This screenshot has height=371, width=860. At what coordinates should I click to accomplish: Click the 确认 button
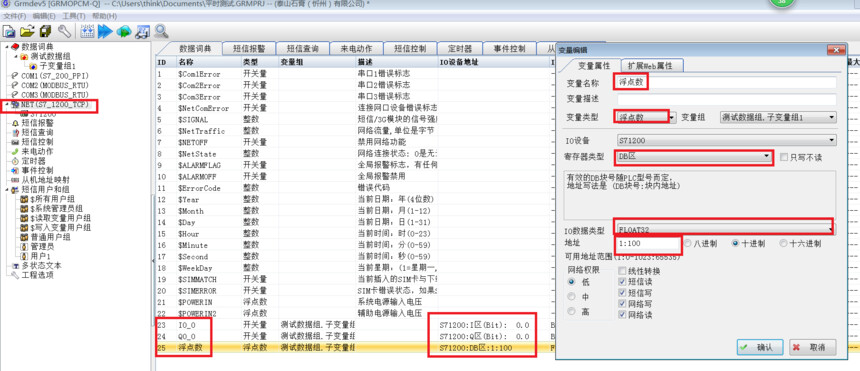coord(760,348)
